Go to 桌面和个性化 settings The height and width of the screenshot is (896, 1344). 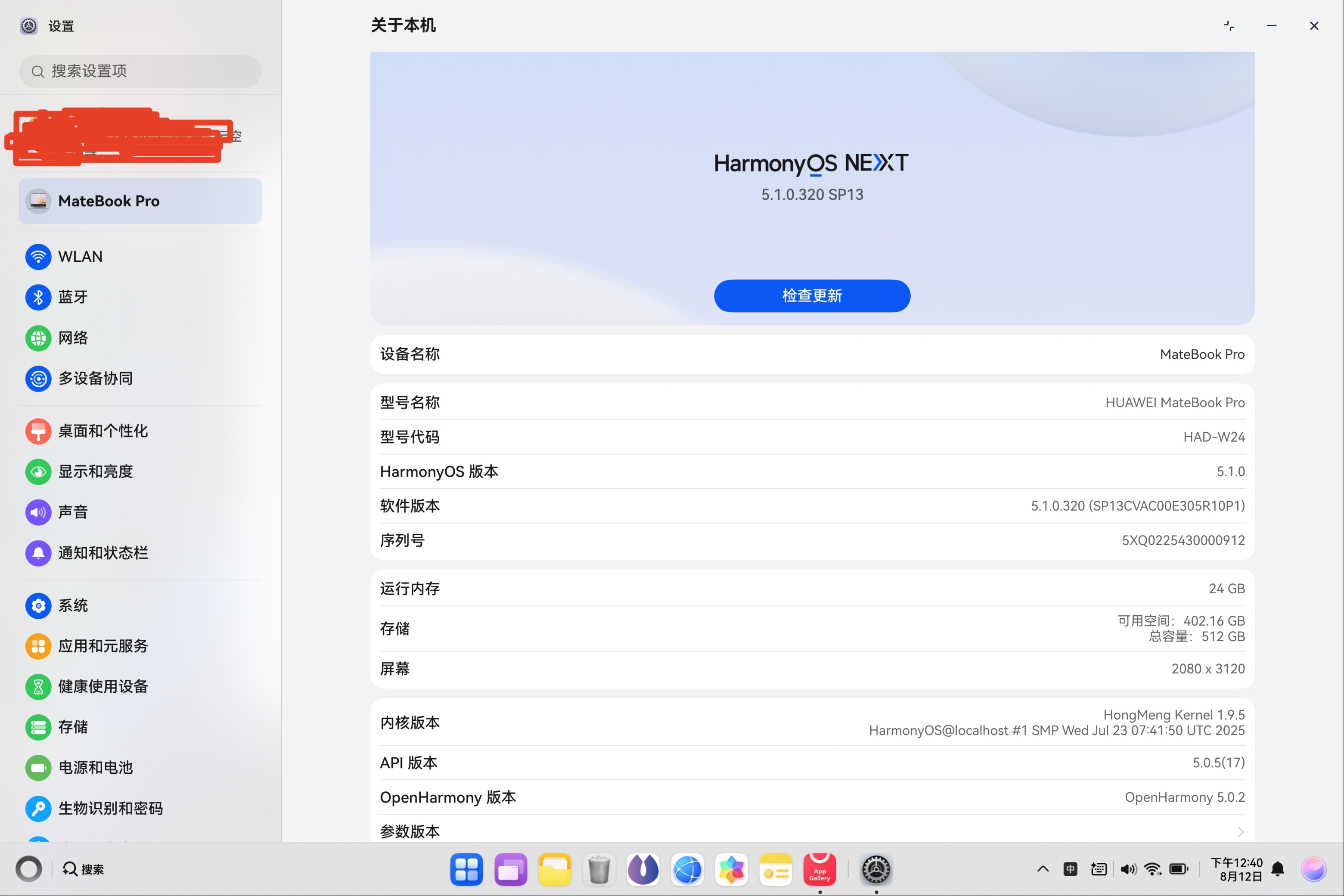click(140, 431)
